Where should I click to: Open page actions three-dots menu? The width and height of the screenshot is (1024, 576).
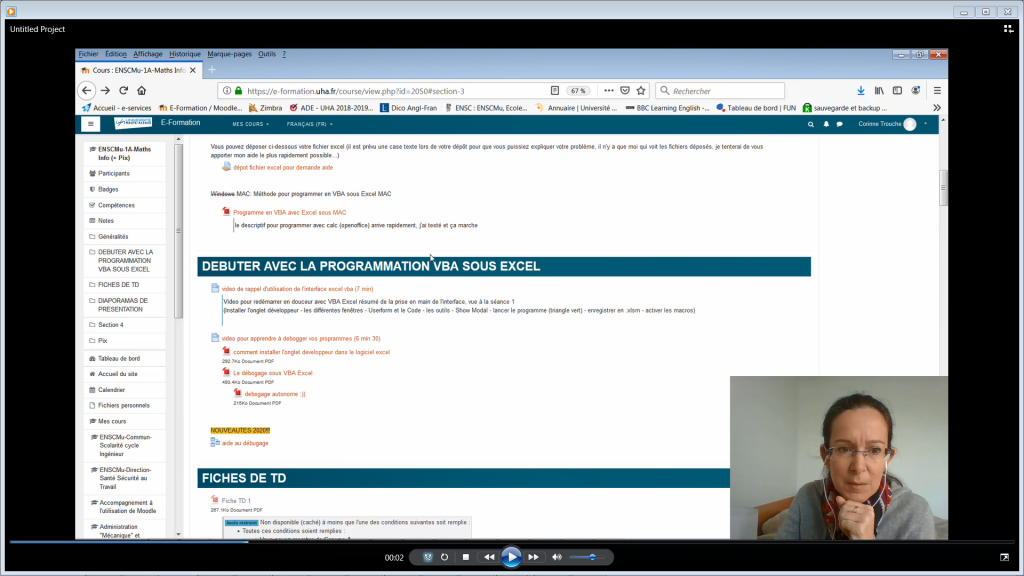click(x=609, y=91)
